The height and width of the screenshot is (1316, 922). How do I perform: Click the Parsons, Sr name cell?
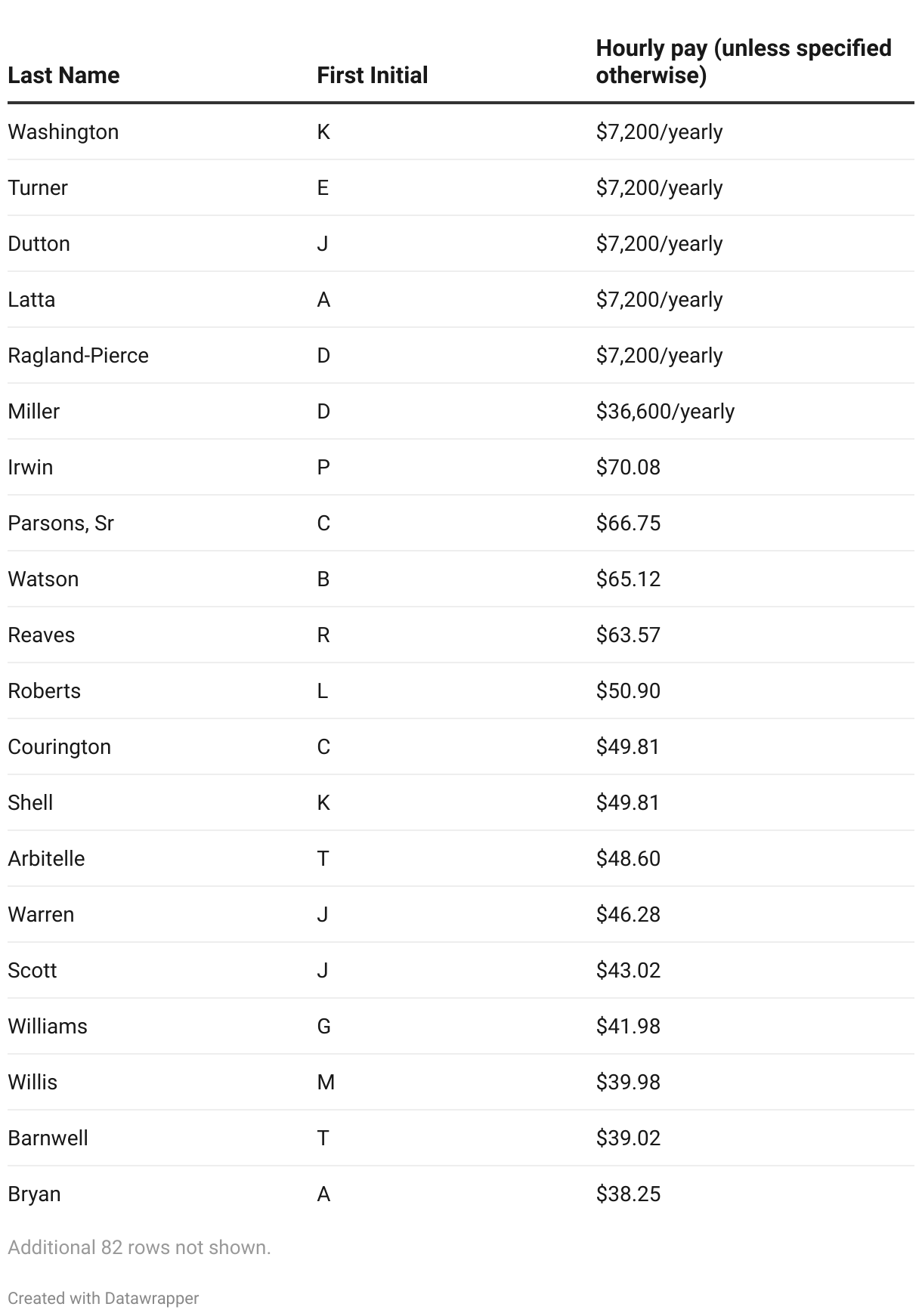60,524
